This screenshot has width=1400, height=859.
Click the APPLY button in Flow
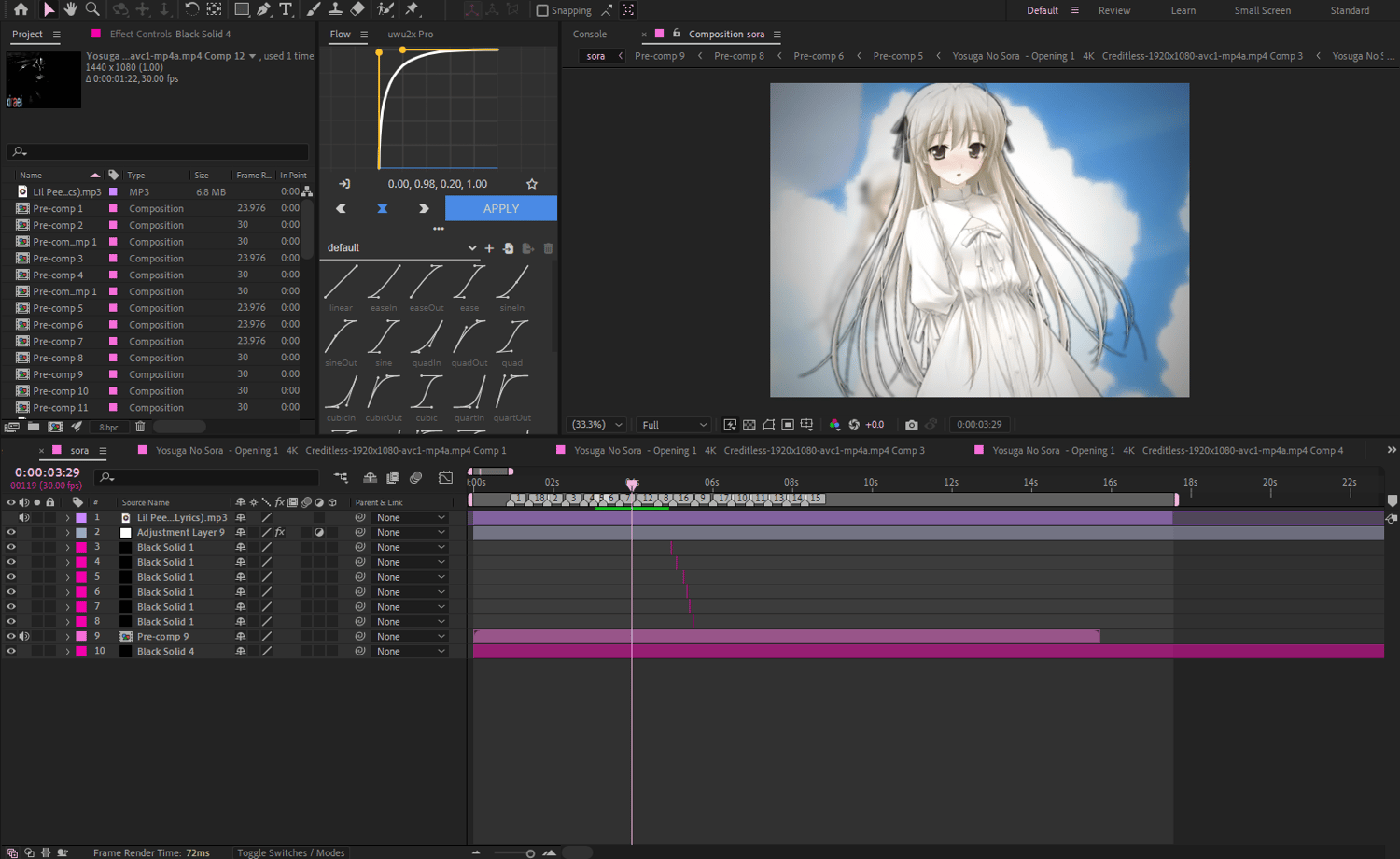[x=501, y=208]
